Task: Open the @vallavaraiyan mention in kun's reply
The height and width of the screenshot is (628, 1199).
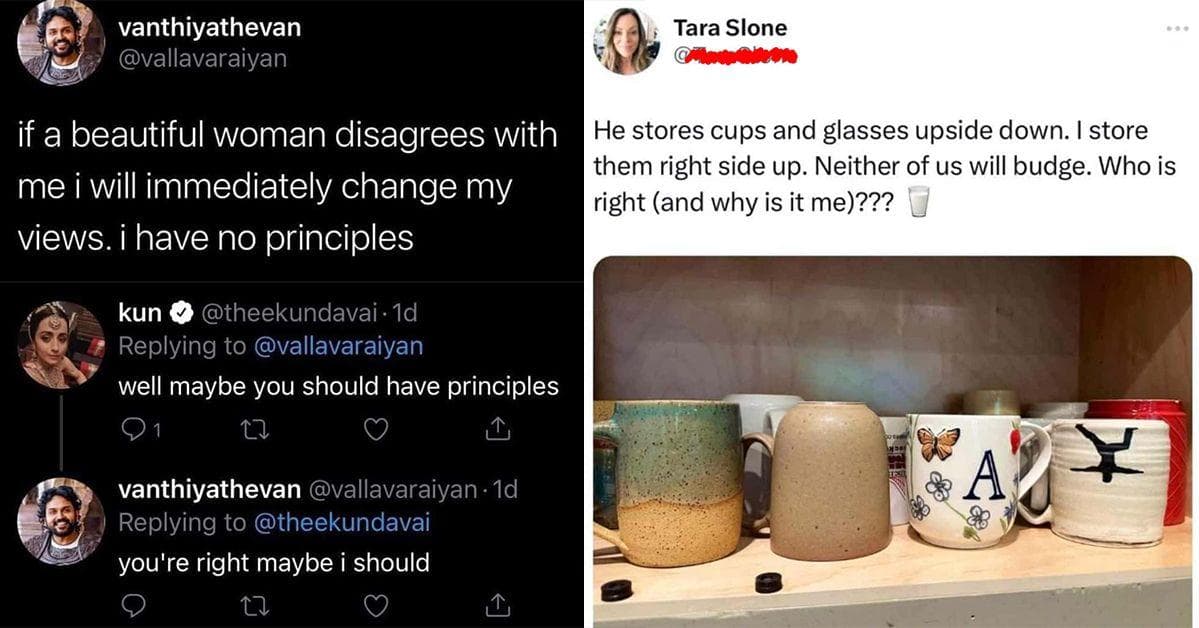Action: coord(337,346)
